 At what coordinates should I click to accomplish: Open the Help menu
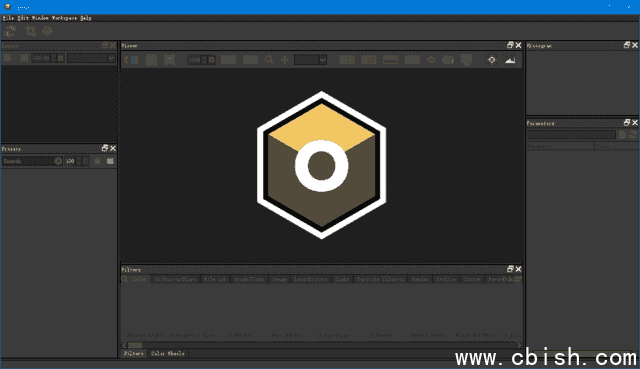click(86, 18)
